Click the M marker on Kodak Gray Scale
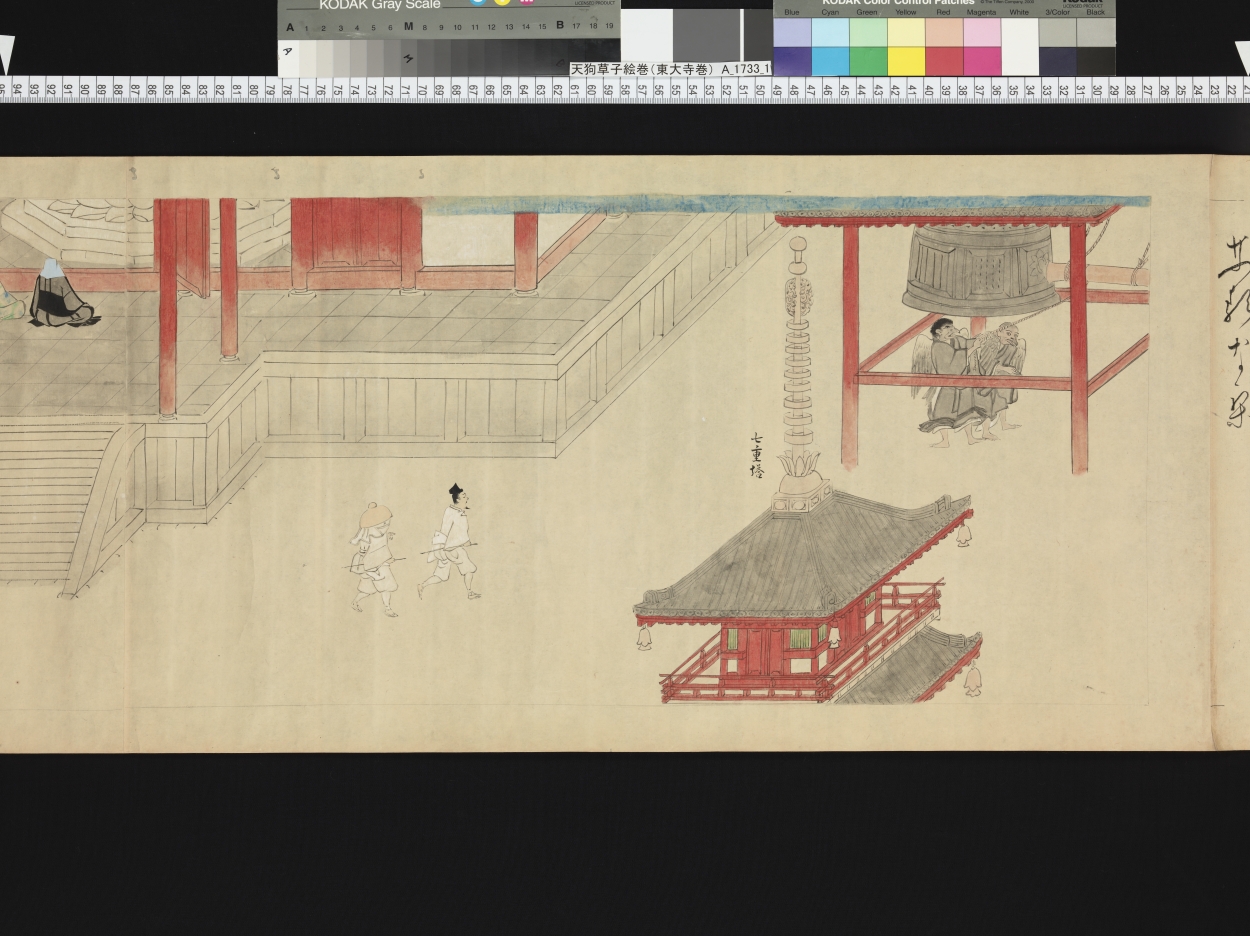Image resolution: width=1250 pixels, height=936 pixels. click(408, 27)
